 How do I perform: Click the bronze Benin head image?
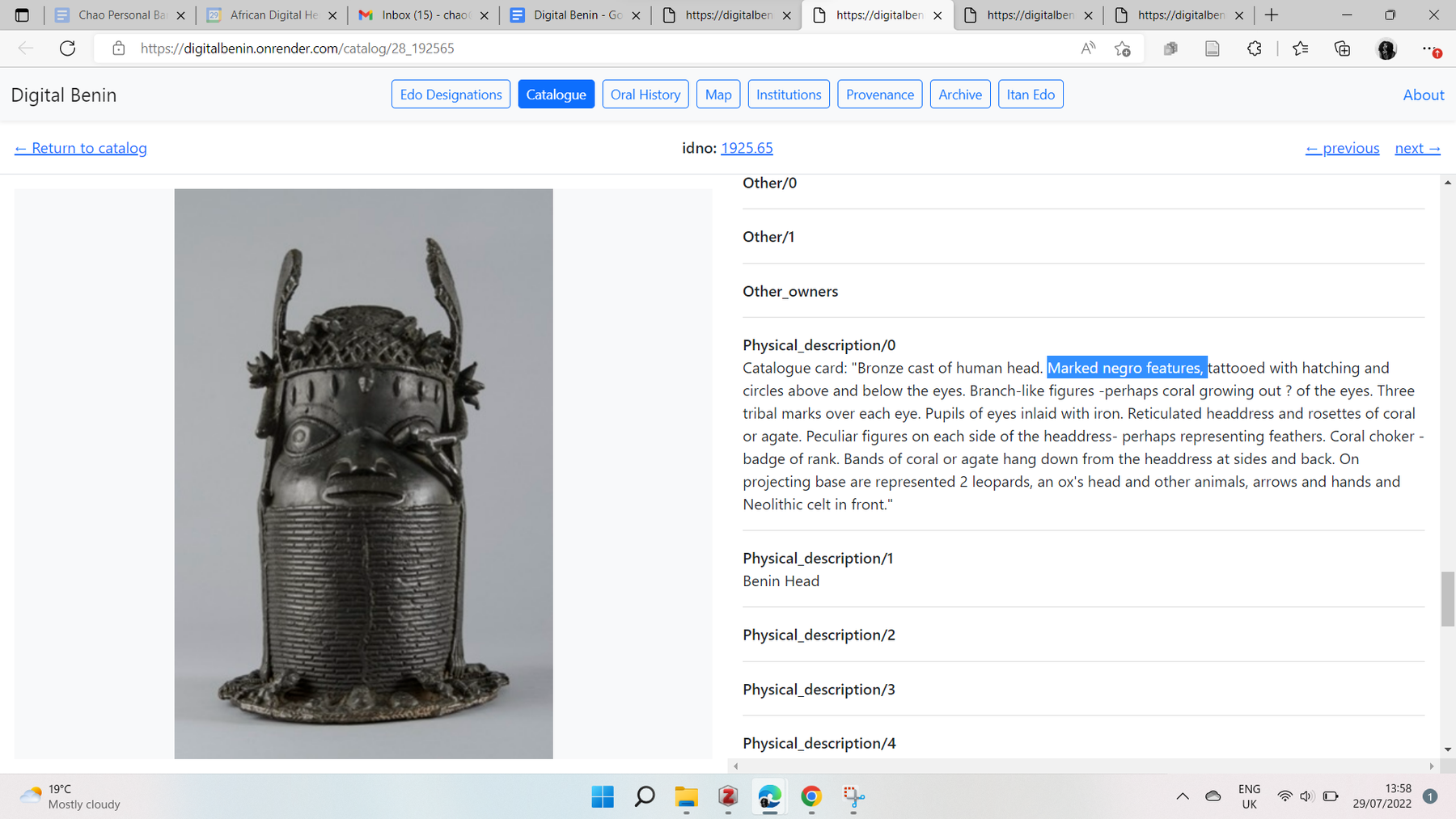coord(364,474)
